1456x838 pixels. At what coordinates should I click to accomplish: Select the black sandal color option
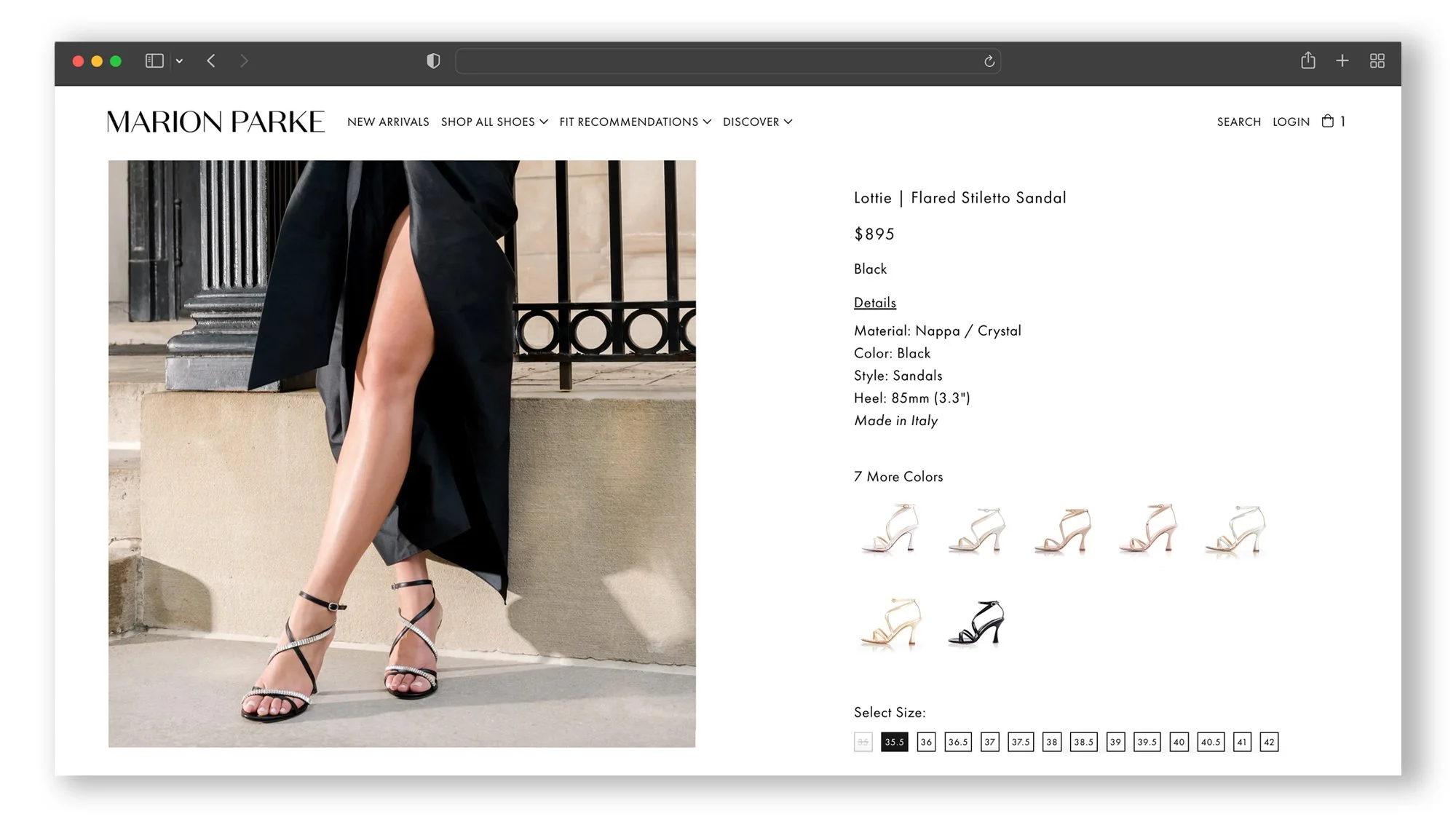coord(976,623)
